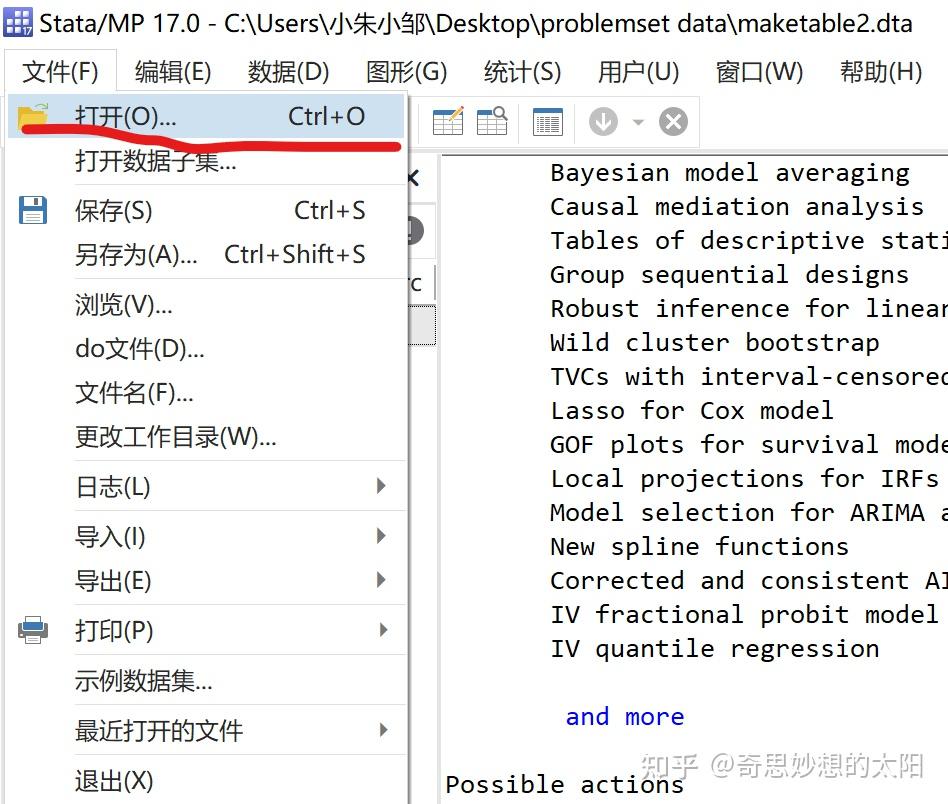Open do文件(D)... menu entry
This screenshot has height=804, width=948.
206,349
